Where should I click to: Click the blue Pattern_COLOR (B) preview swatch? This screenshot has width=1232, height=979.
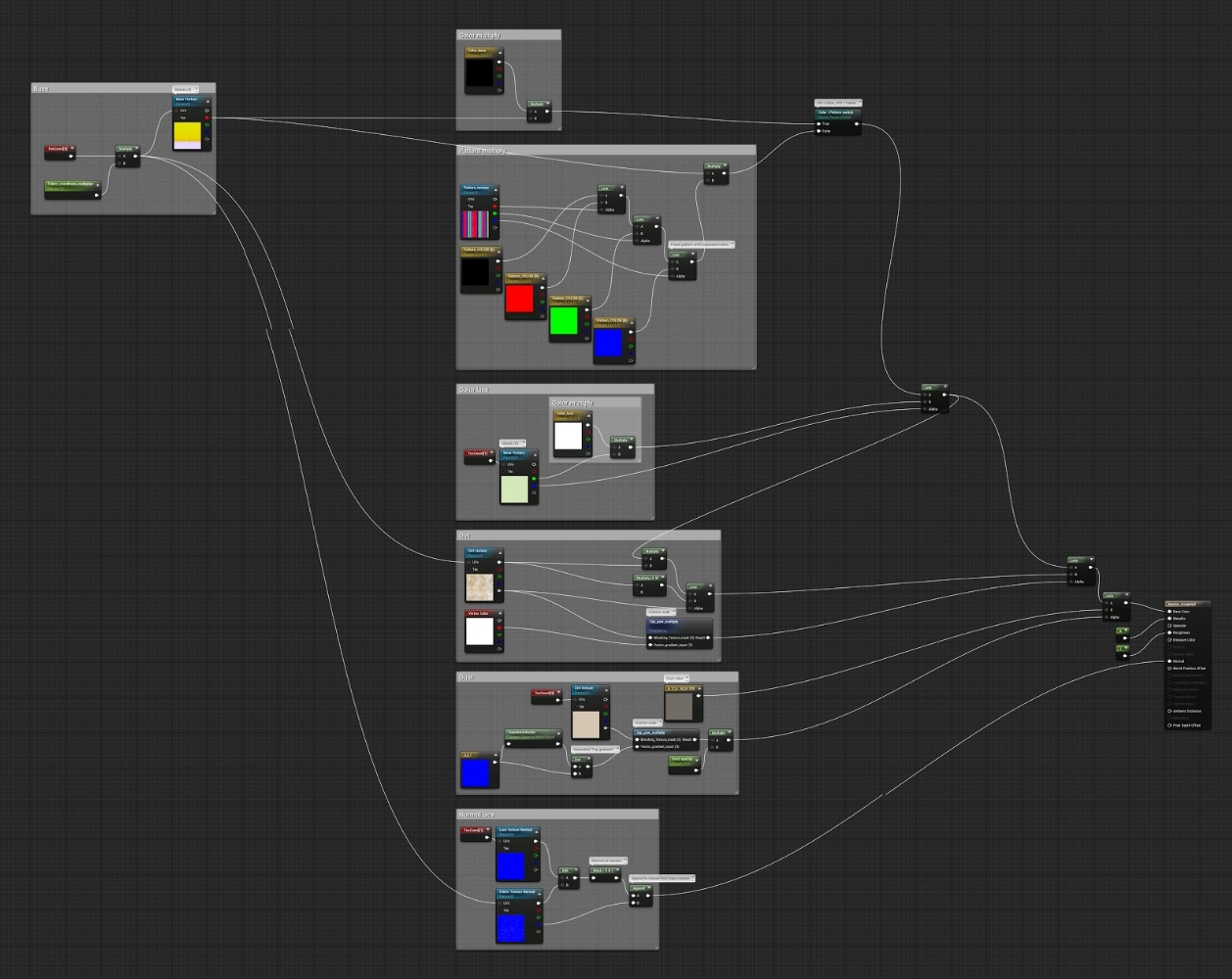[x=608, y=343]
